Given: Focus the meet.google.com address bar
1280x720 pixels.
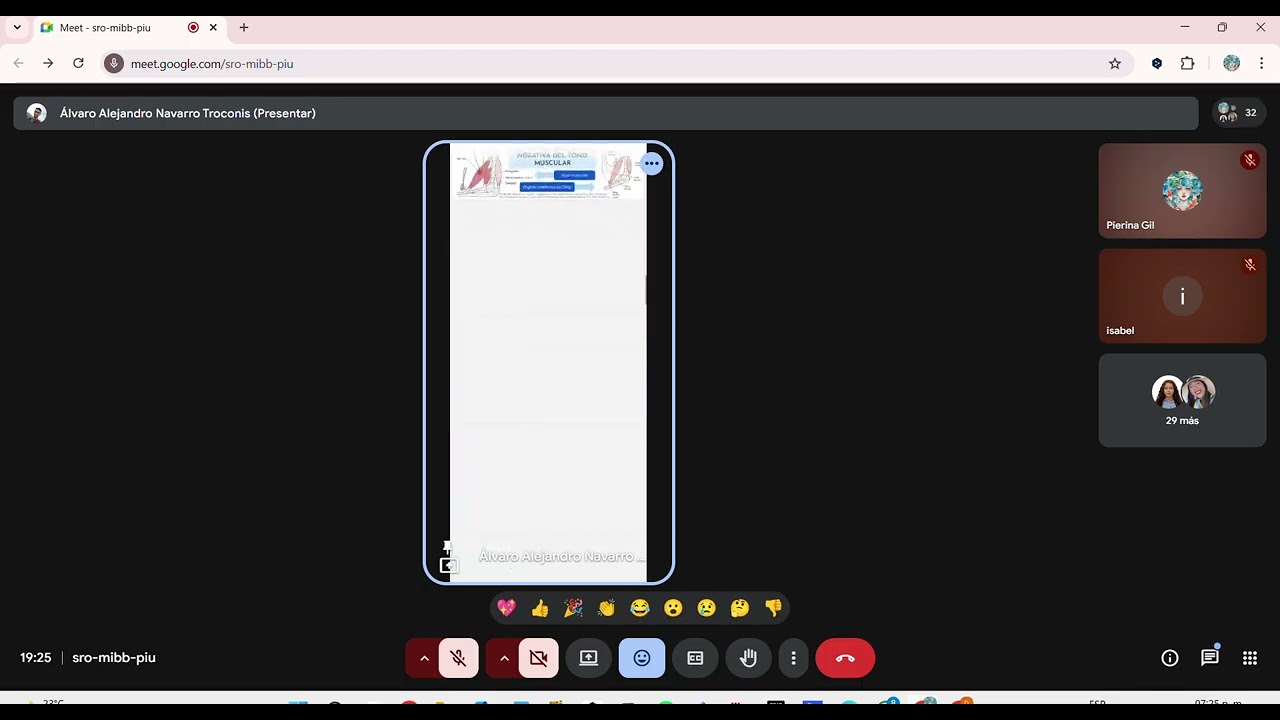Looking at the screenshot, I should coord(617,64).
